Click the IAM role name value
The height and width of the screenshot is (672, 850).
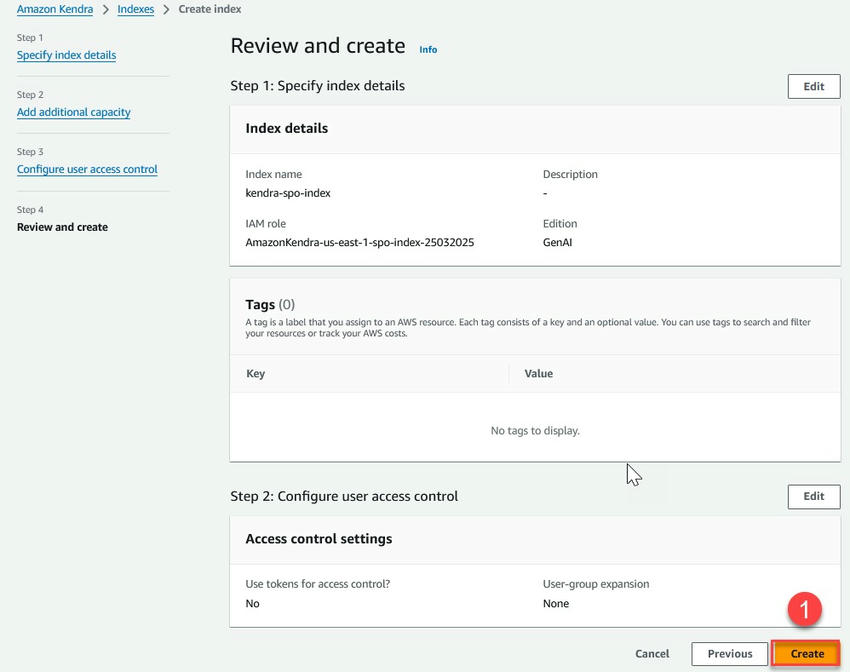(x=359, y=243)
